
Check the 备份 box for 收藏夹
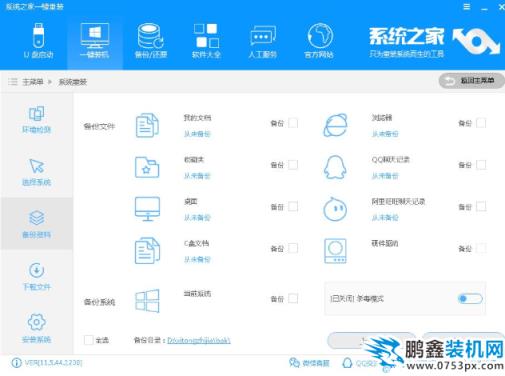click(x=293, y=165)
